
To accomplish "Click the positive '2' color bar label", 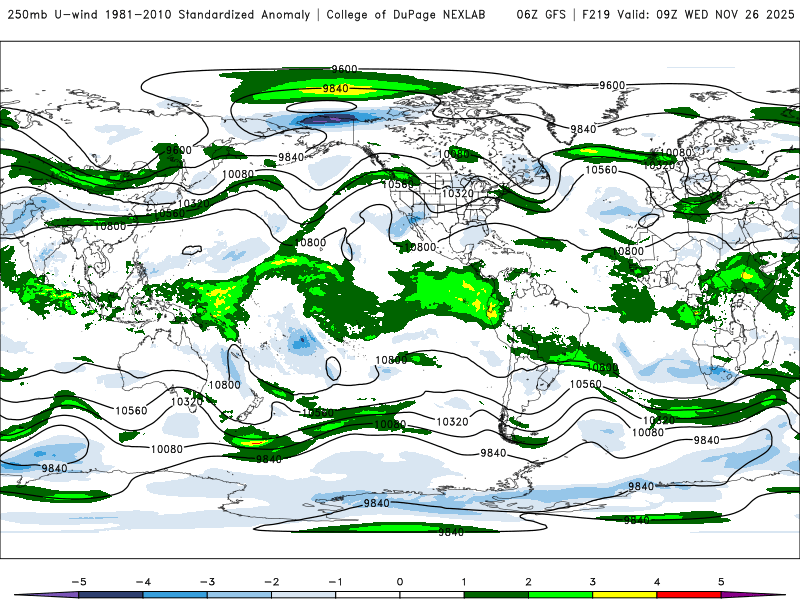I will 528,582.
